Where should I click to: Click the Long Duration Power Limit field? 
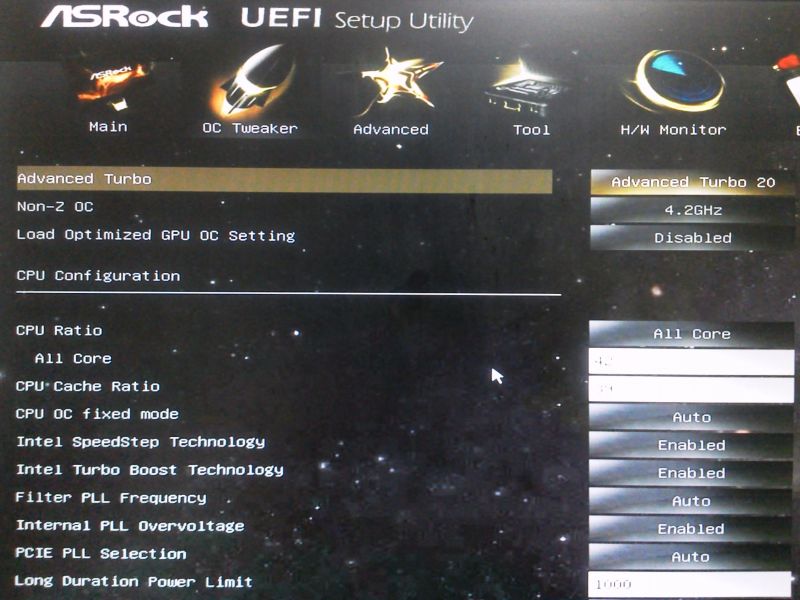(690, 584)
